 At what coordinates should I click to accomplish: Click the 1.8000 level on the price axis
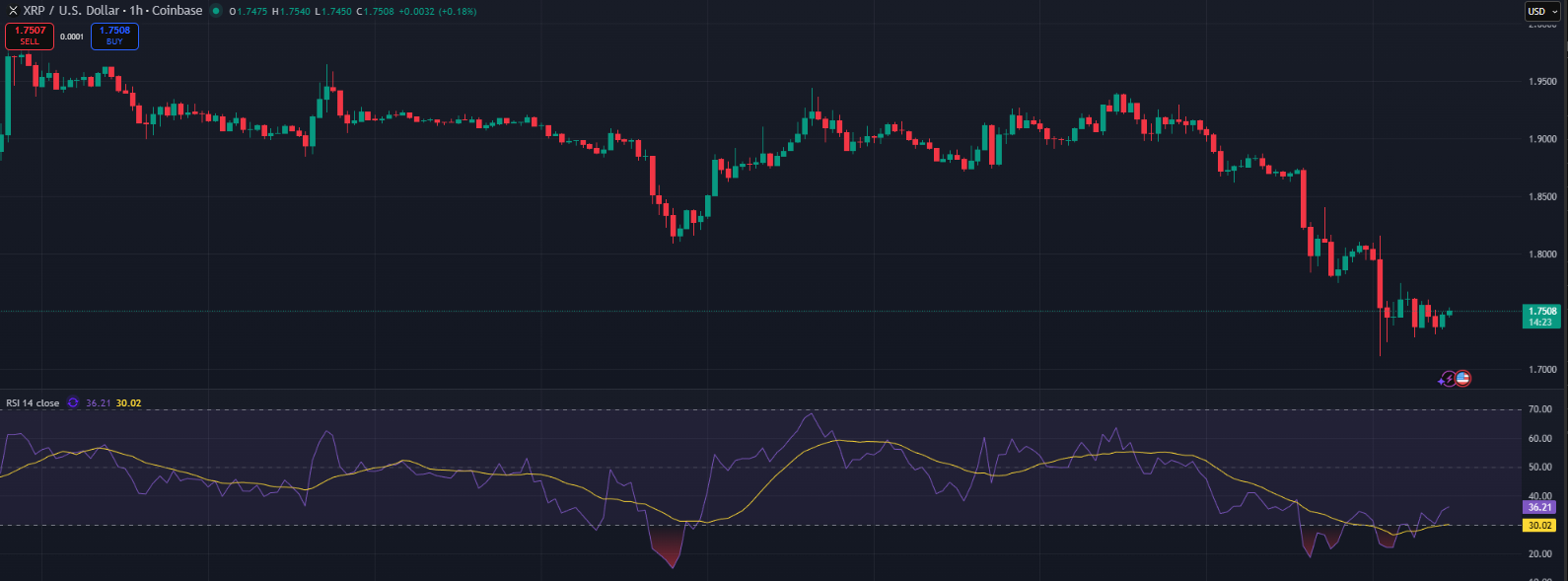tap(1542, 254)
